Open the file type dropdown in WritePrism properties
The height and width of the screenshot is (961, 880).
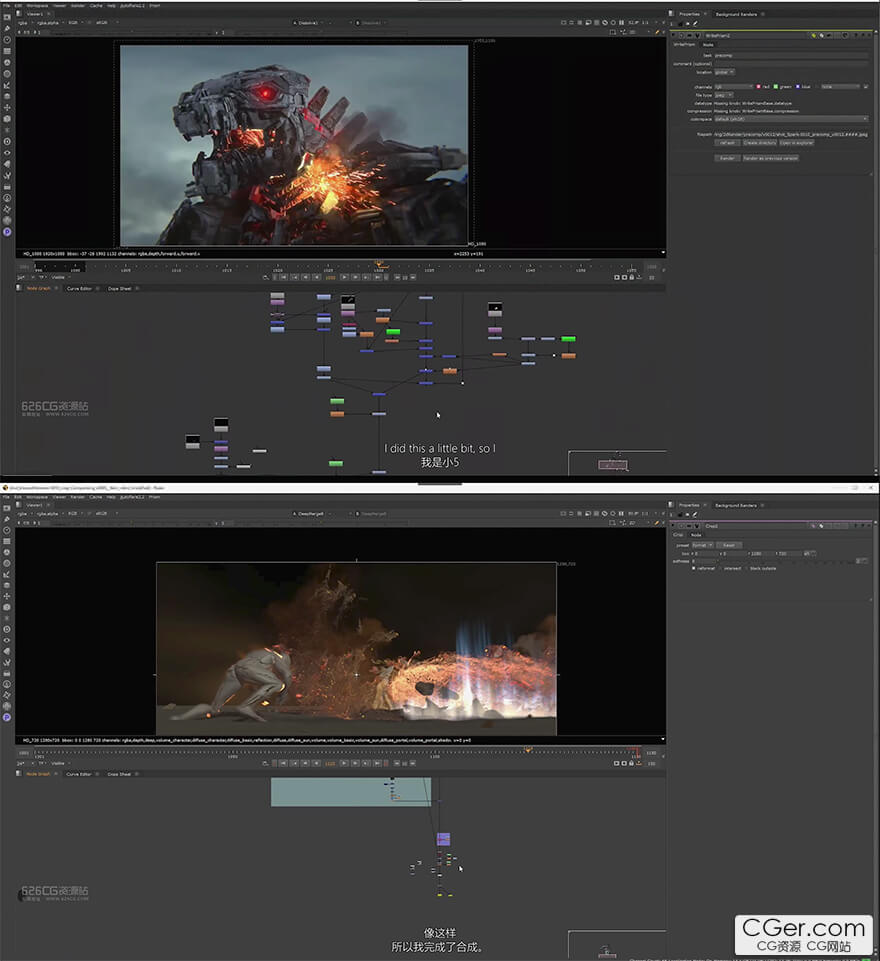(724, 95)
